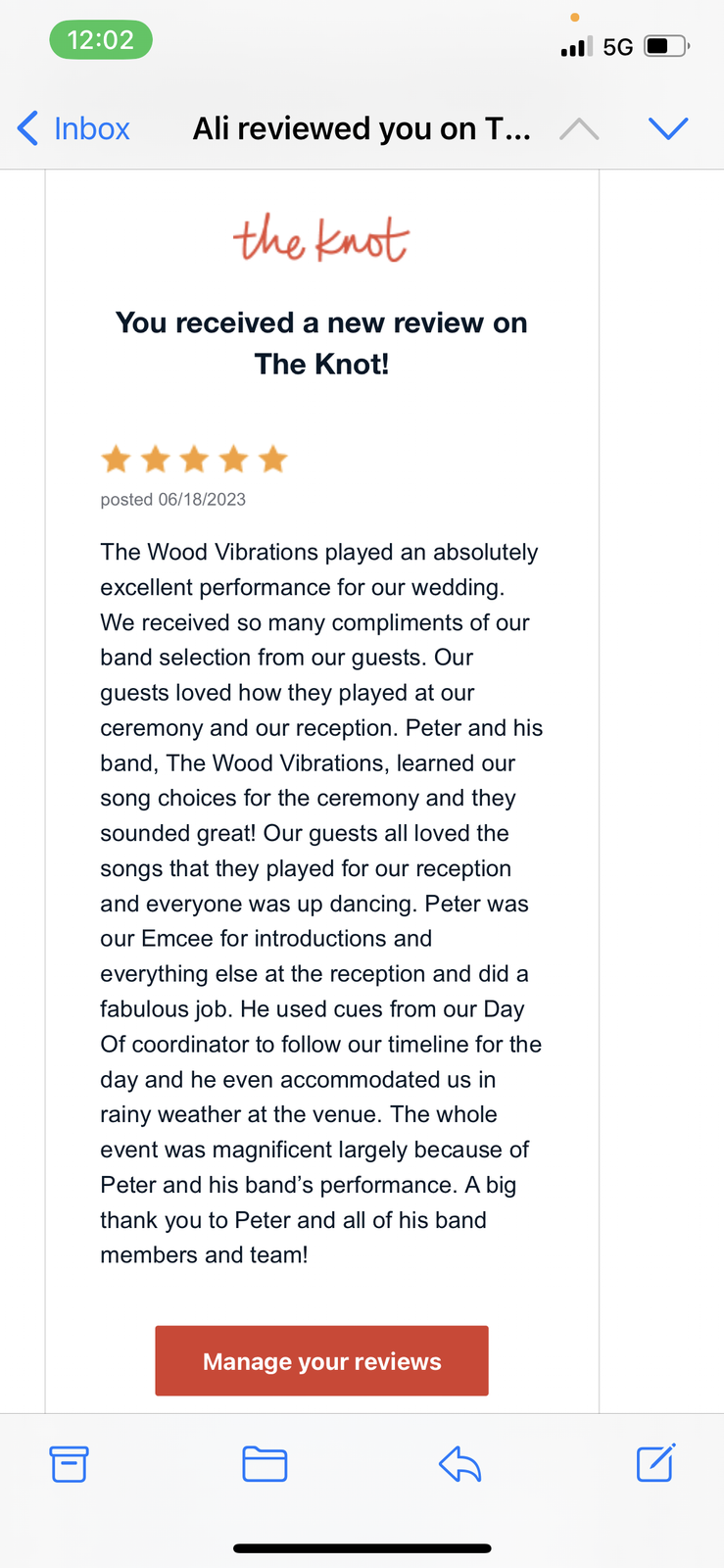724x1568 pixels.
Task: Tap the home indicator bar
Action: 362,1548
